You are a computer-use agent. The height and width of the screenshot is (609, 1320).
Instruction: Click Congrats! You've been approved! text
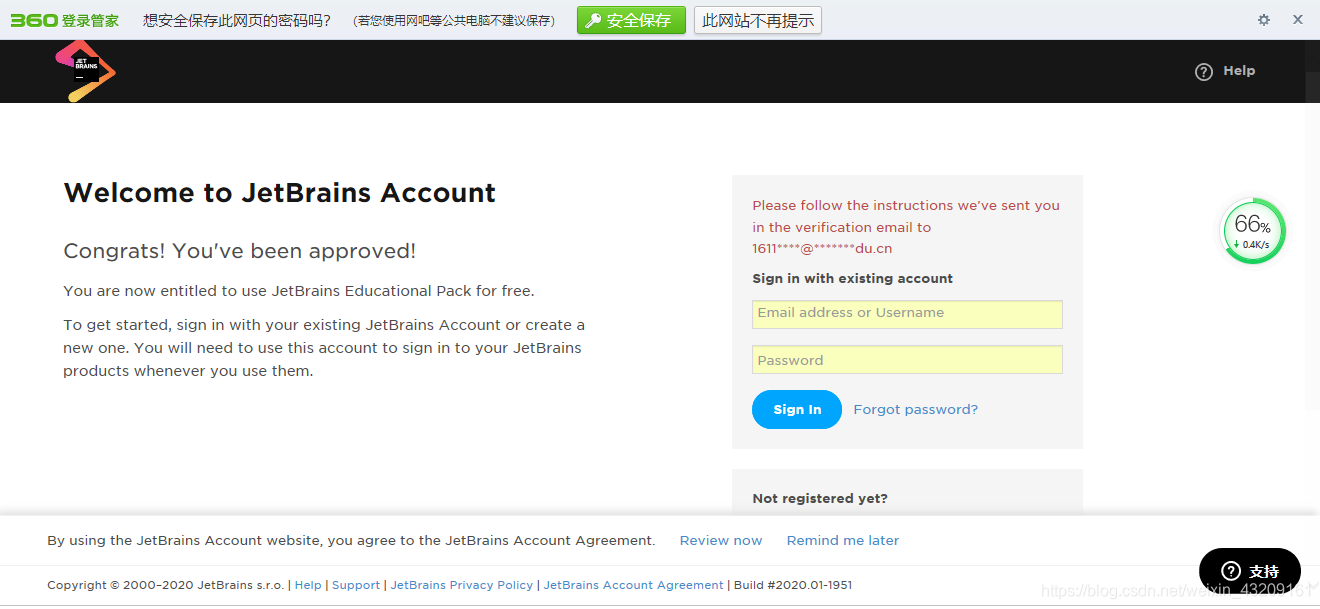(x=240, y=251)
